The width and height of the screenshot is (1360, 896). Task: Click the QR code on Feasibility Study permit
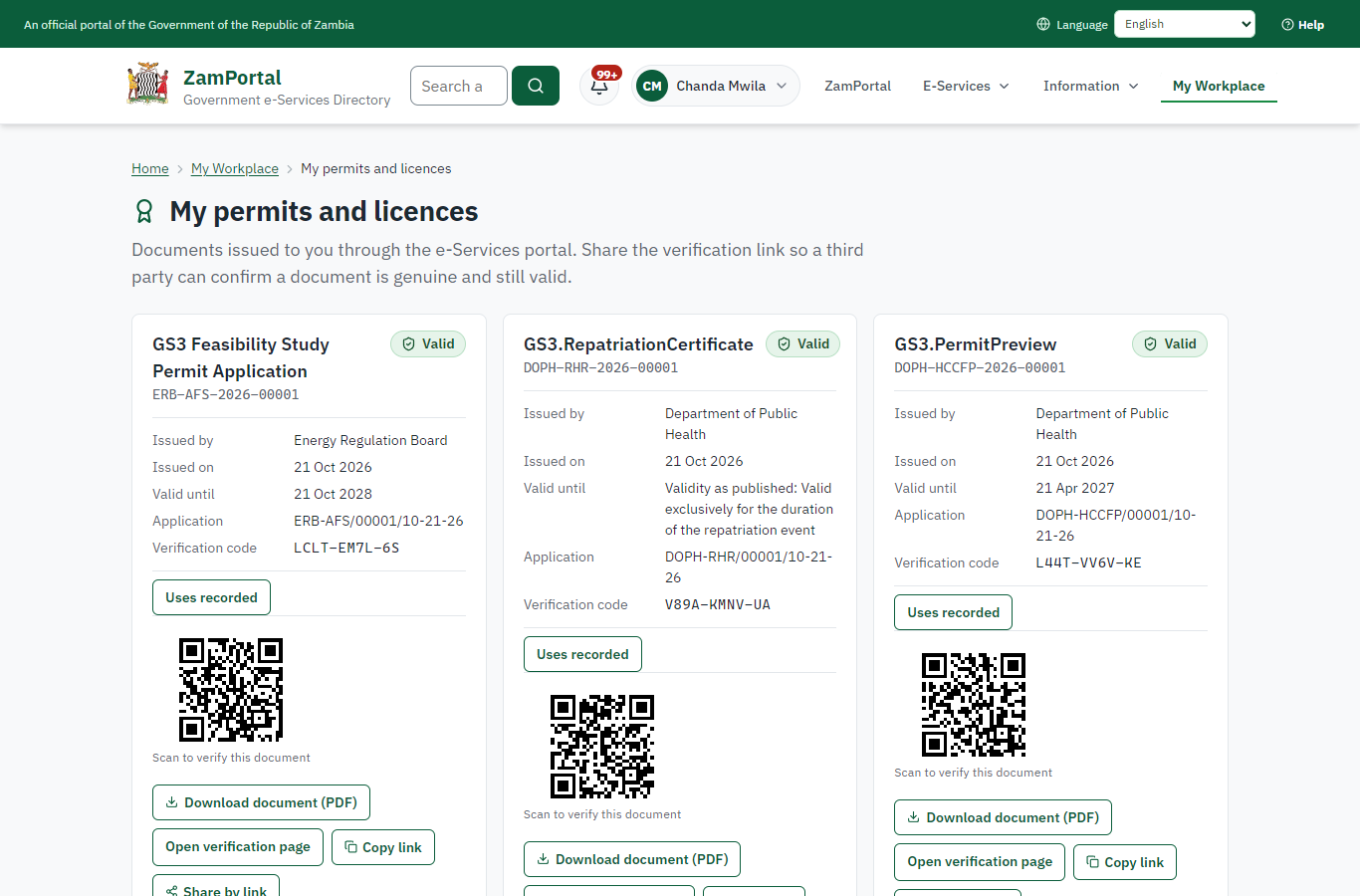point(231,690)
